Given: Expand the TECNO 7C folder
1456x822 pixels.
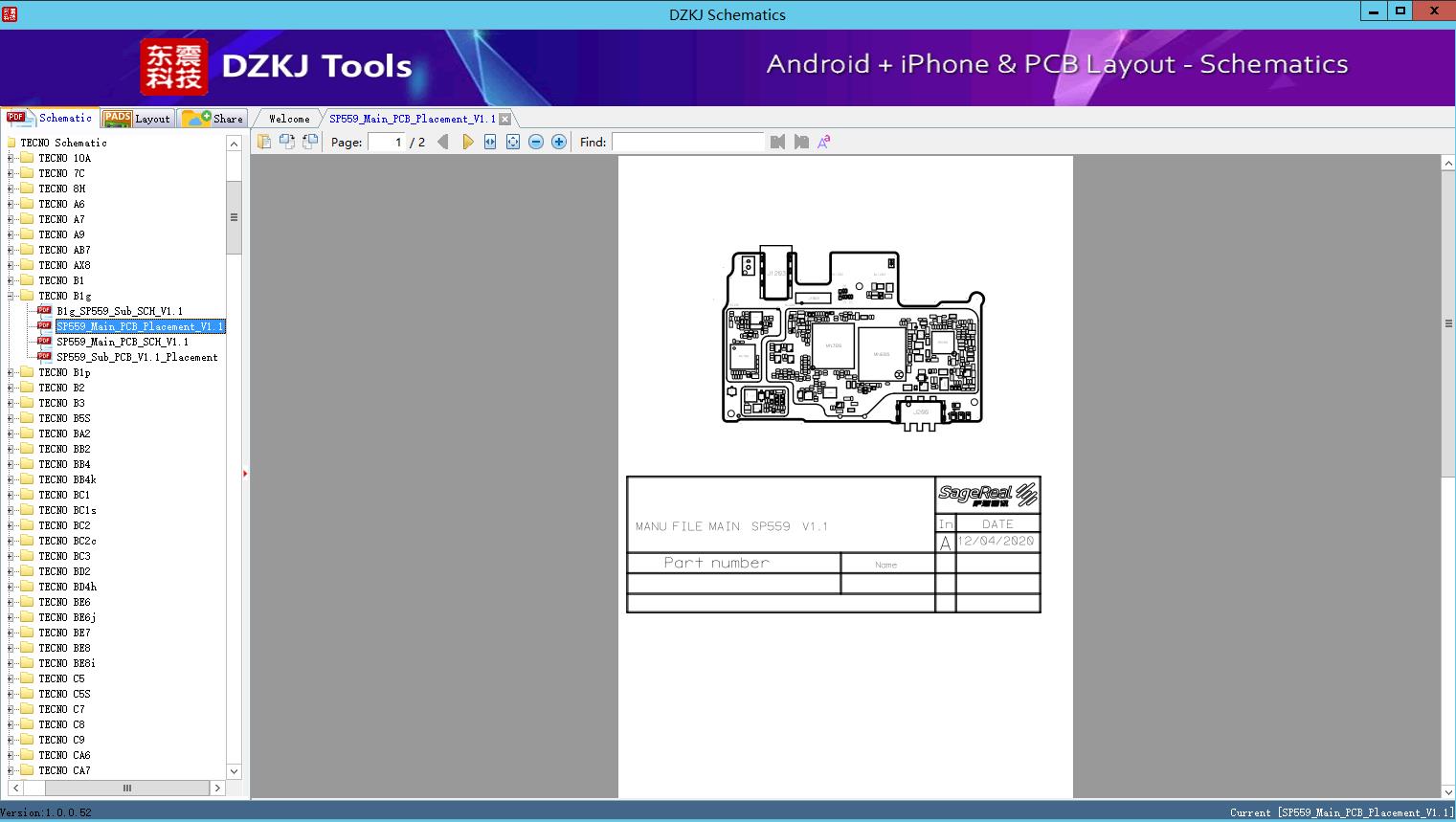Looking at the screenshot, I should [x=11, y=173].
